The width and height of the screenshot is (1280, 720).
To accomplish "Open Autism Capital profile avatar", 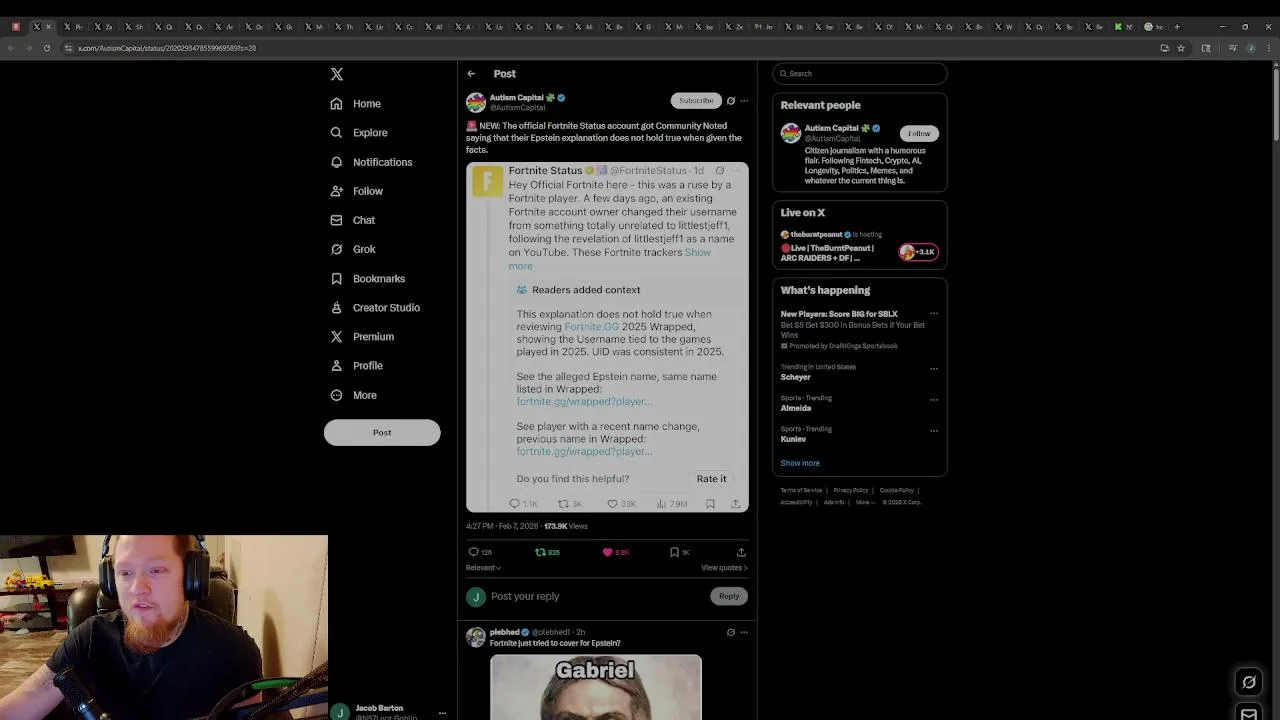I will [x=476, y=102].
